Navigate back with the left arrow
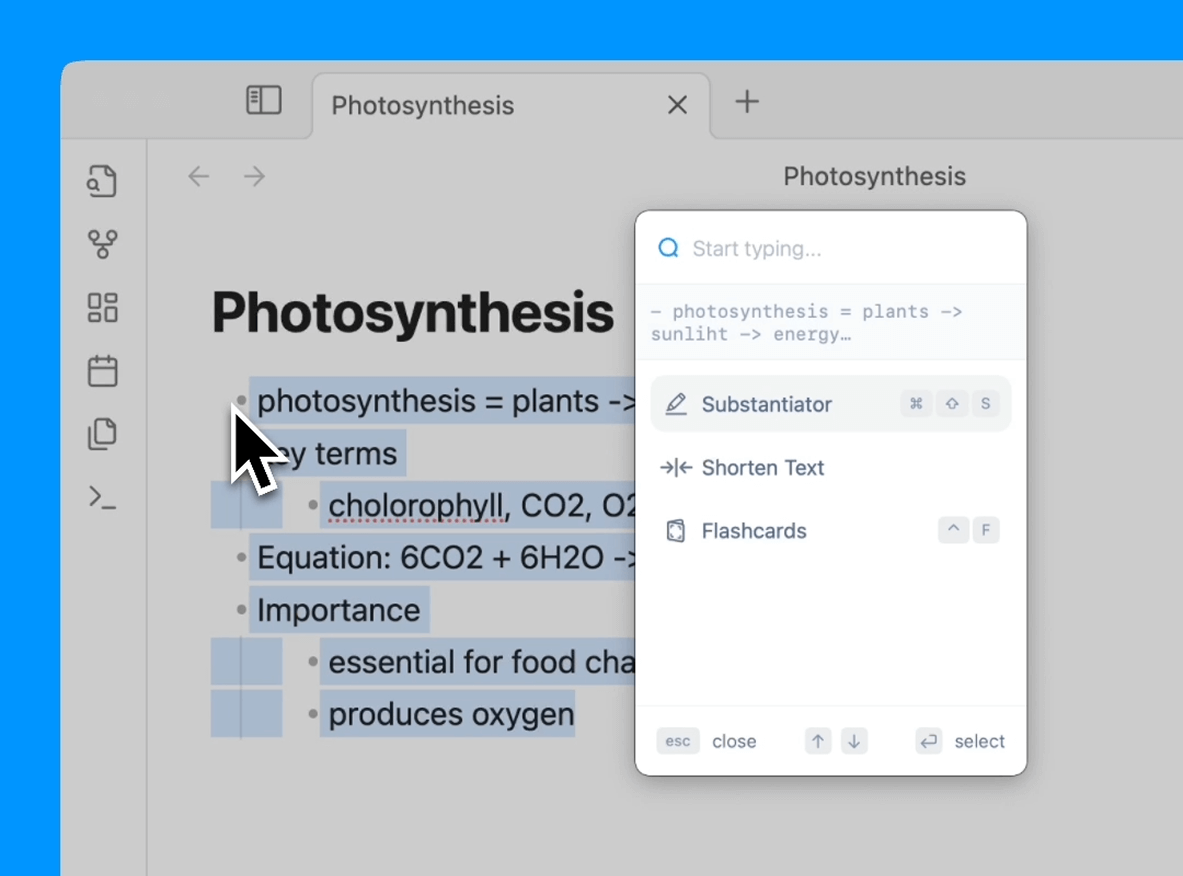The height and width of the screenshot is (876, 1183). click(199, 177)
